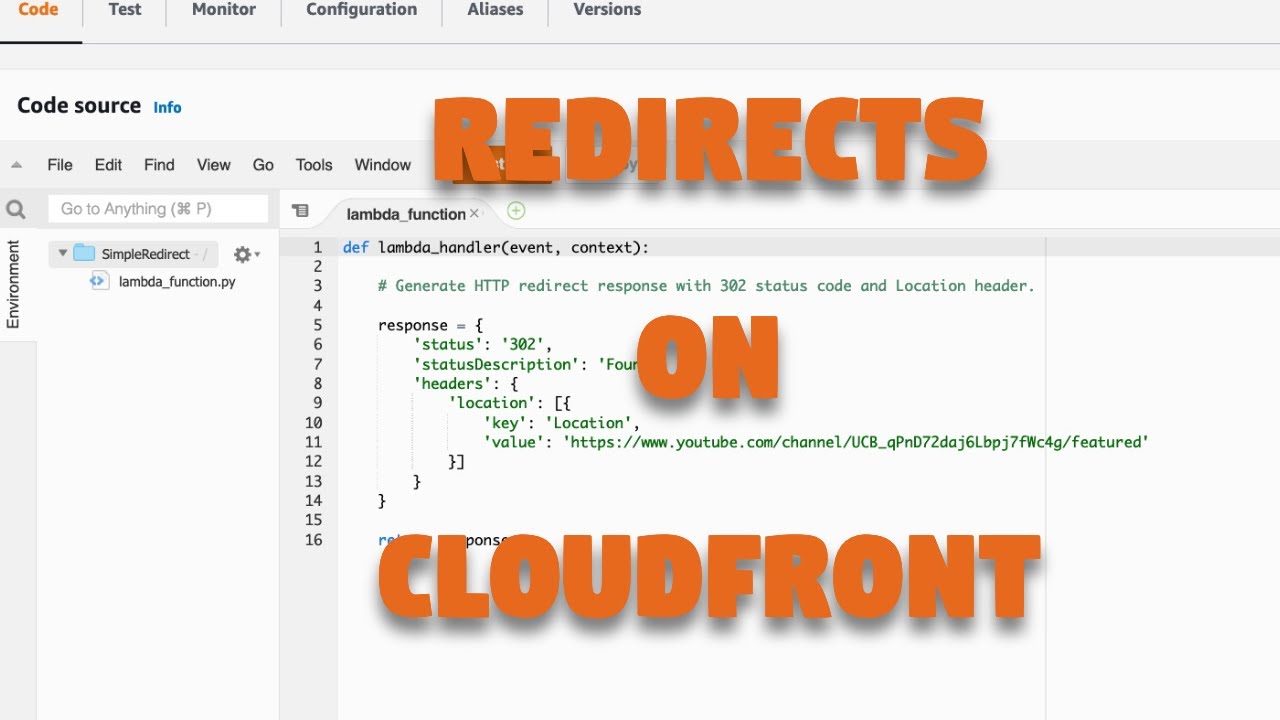The height and width of the screenshot is (720, 1280).
Task: Open the Monitor tab
Action: [222, 10]
